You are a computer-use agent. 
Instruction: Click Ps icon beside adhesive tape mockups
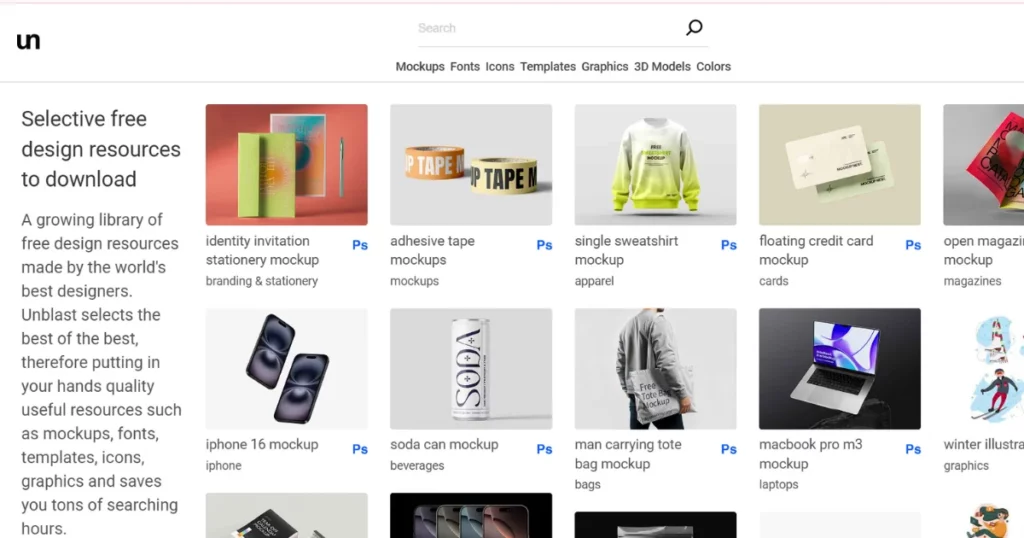click(544, 245)
